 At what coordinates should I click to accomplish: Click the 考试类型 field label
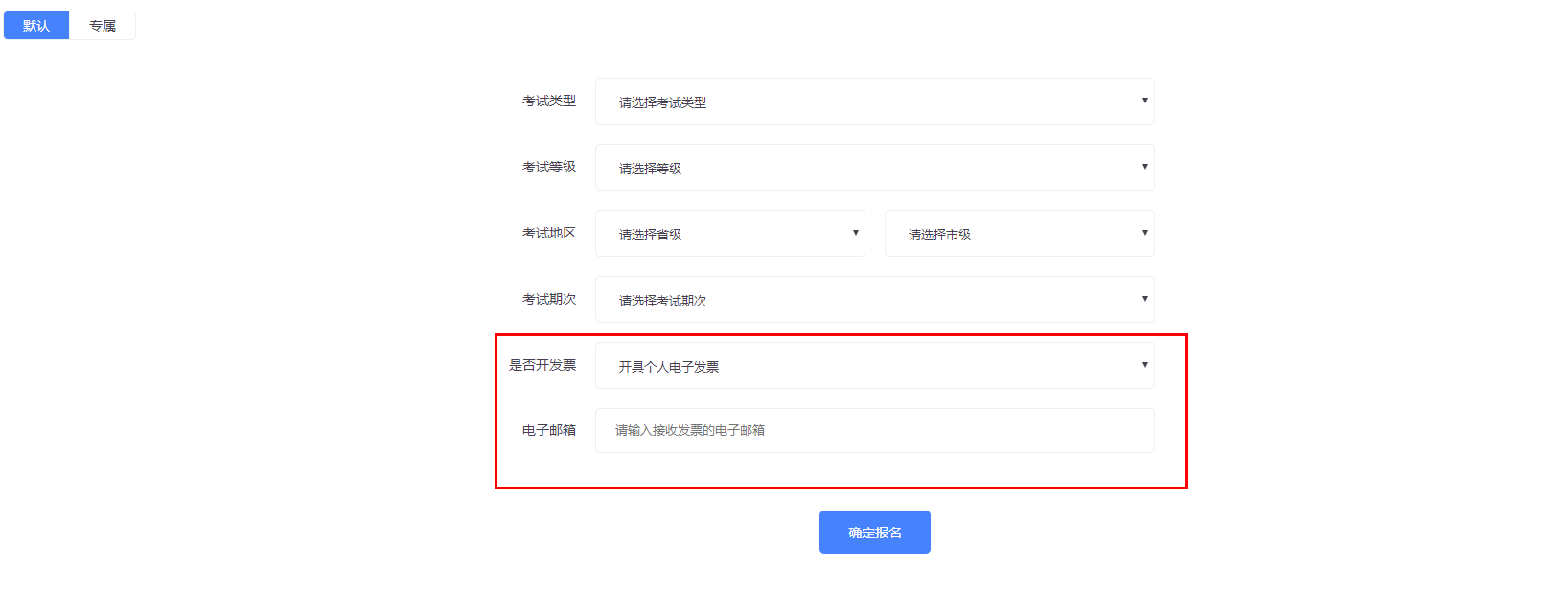click(549, 102)
